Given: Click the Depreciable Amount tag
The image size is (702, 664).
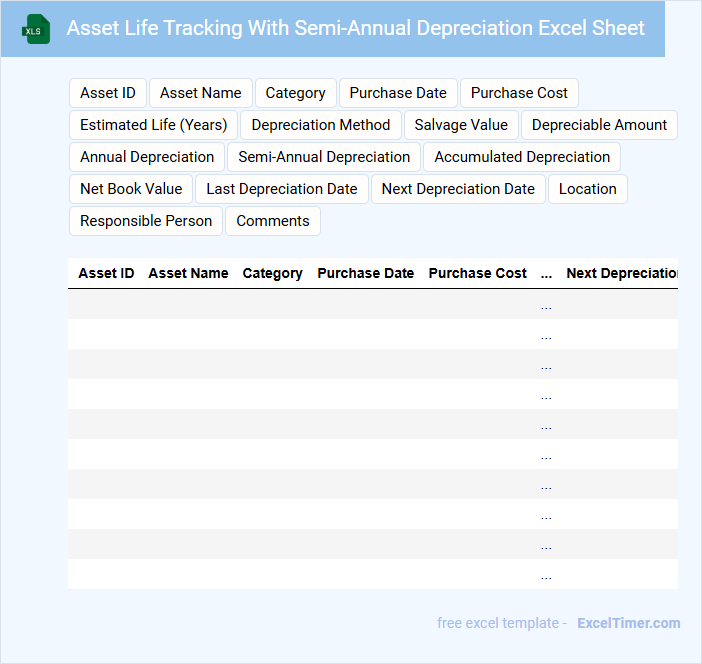Looking at the screenshot, I should pyautogui.click(x=599, y=125).
